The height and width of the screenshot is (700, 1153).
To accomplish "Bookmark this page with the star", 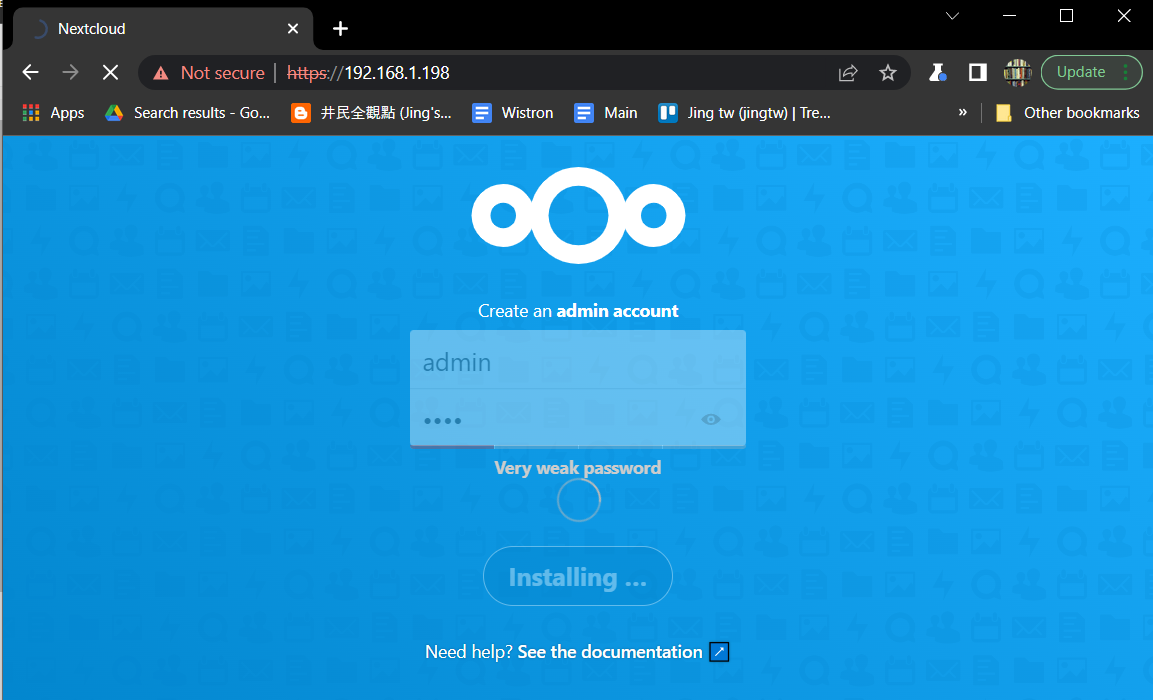I will 888,73.
